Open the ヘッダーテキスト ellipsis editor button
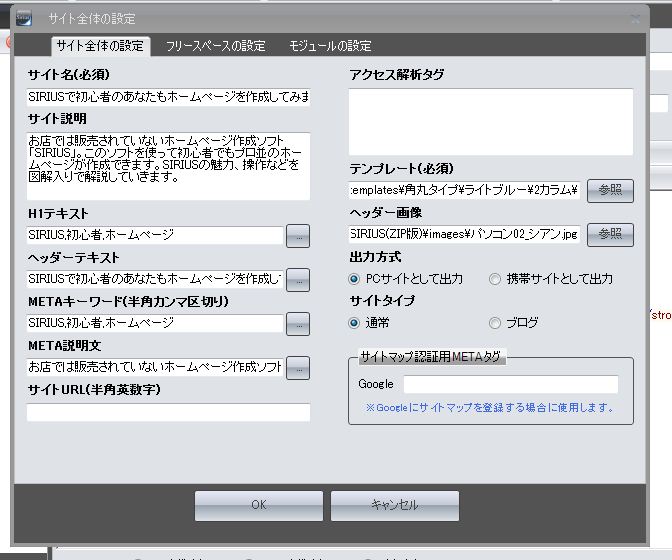The width and height of the screenshot is (672, 560). click(298, 280)
